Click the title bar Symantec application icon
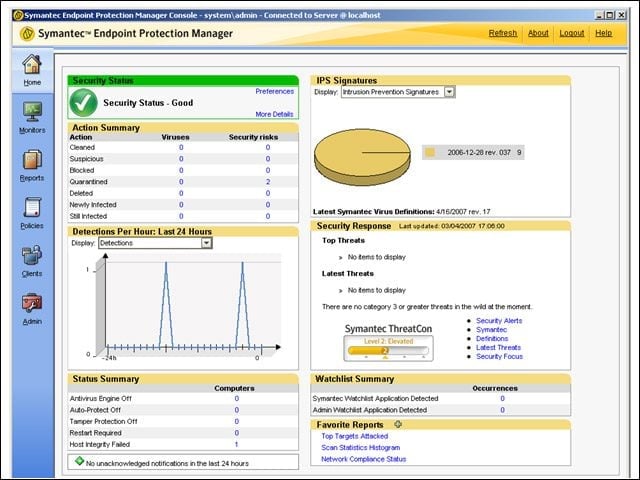 (x=18, y=16)
